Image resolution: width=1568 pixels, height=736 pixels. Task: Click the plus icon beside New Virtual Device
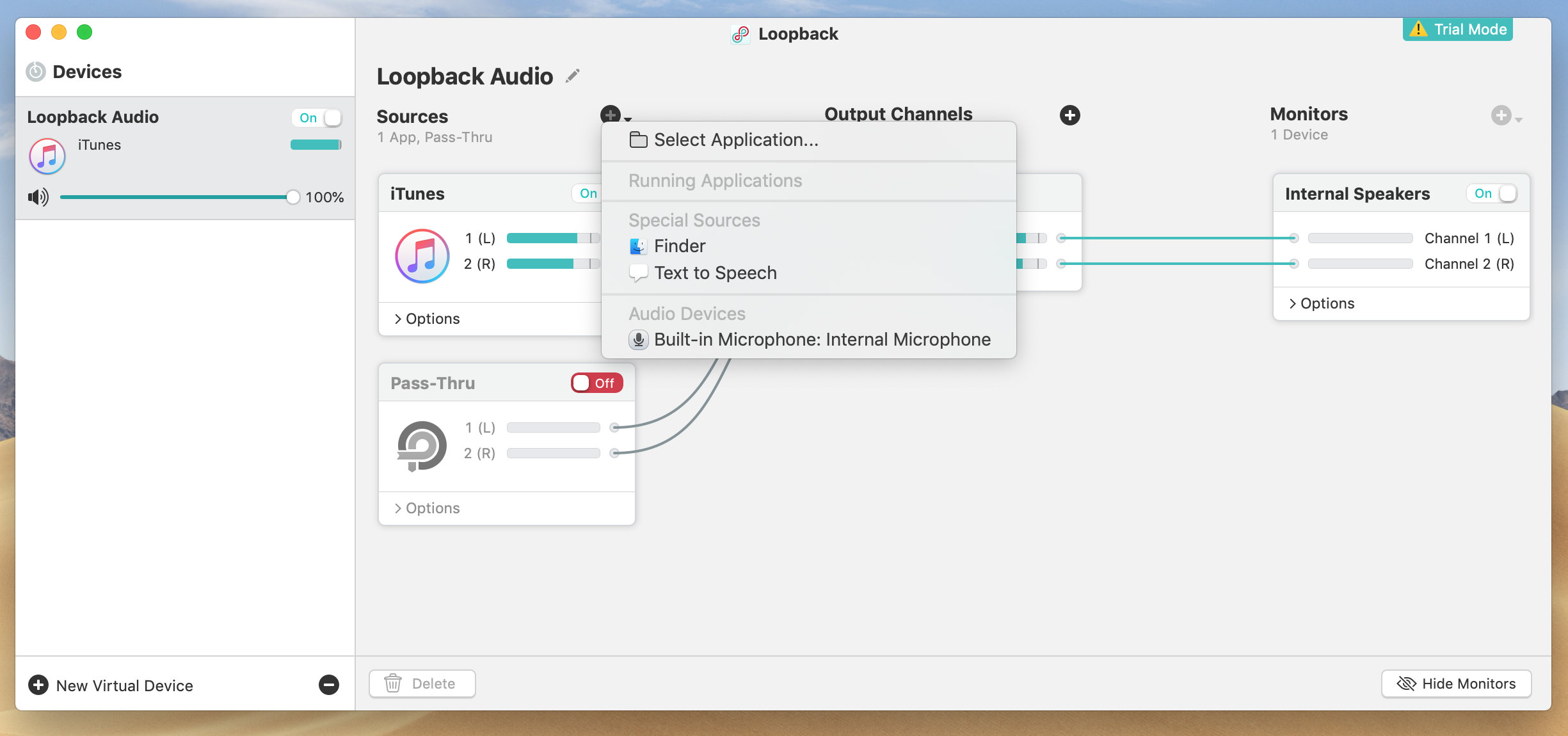pyautogui.click(x=38, y=685)
